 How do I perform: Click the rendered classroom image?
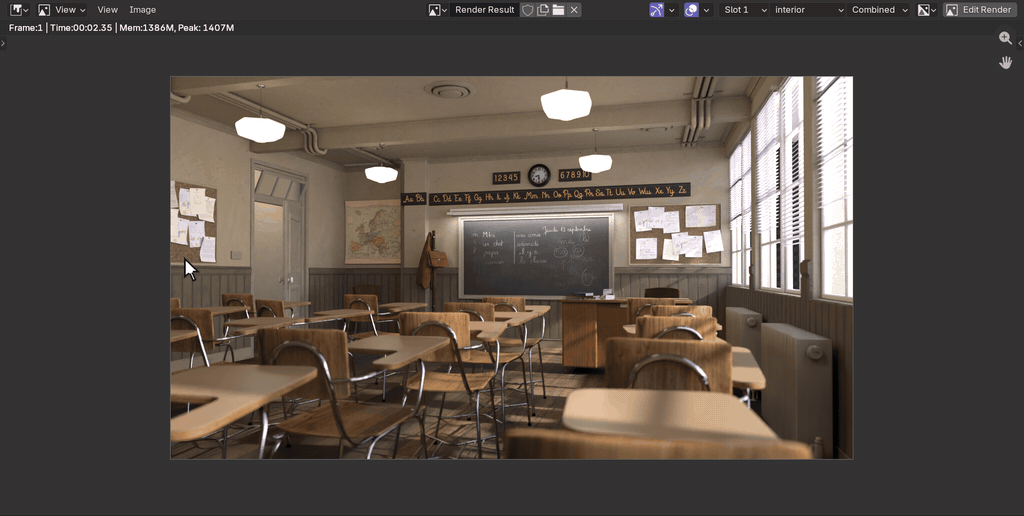point(511,267)
